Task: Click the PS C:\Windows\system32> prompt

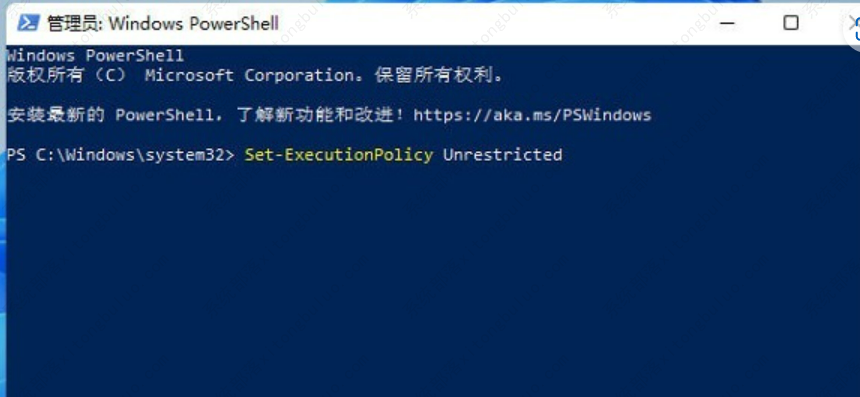Action: pos(121,155)
